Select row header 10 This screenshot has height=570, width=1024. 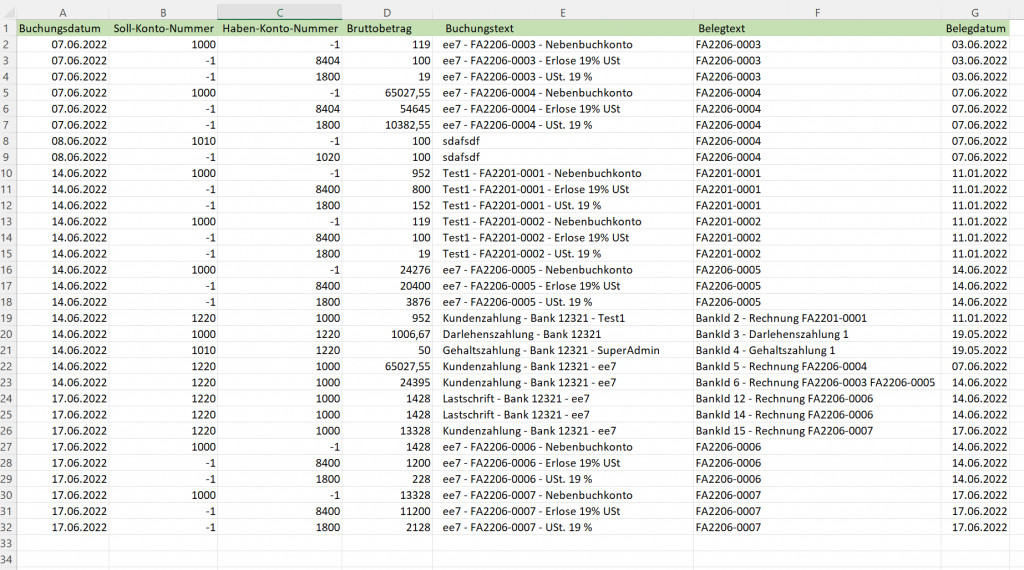pos(7,173)
